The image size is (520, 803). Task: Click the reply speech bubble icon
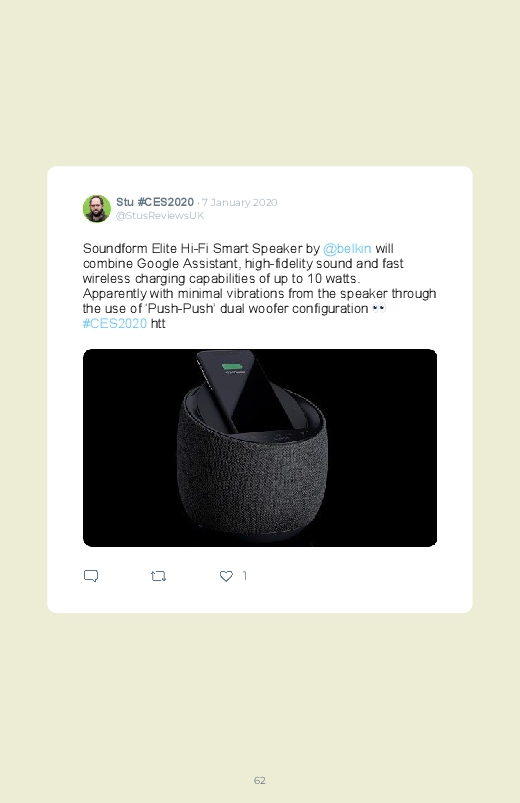[91, 576]
